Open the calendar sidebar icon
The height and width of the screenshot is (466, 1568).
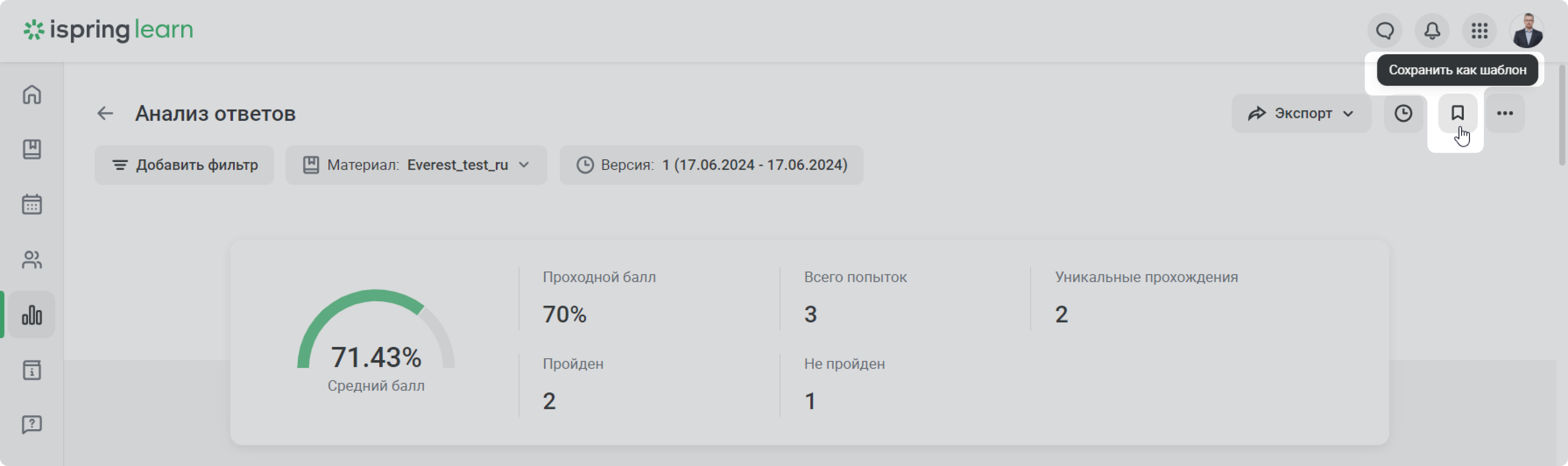tap(32, 204)
